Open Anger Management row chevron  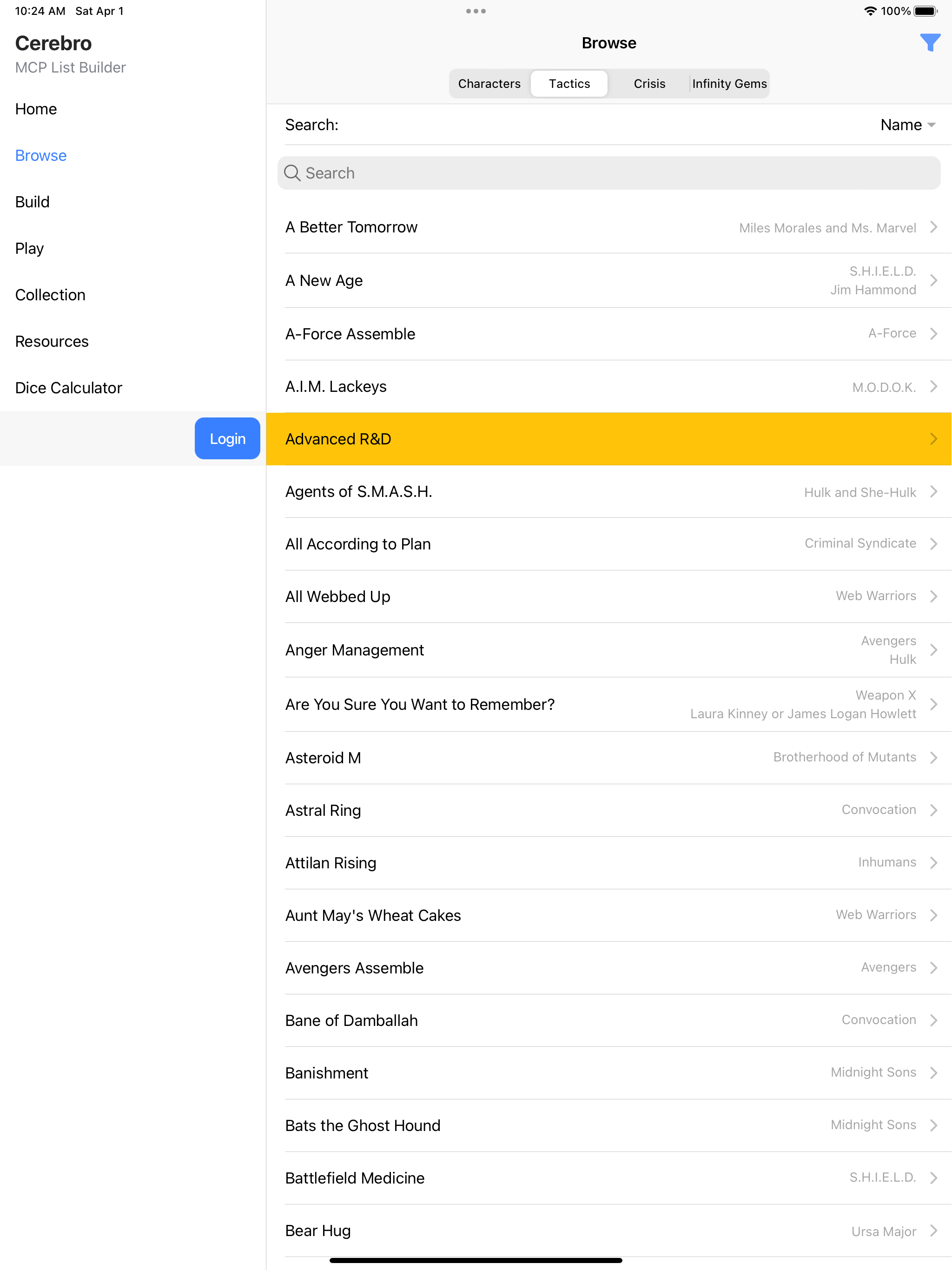pos(933,650)
